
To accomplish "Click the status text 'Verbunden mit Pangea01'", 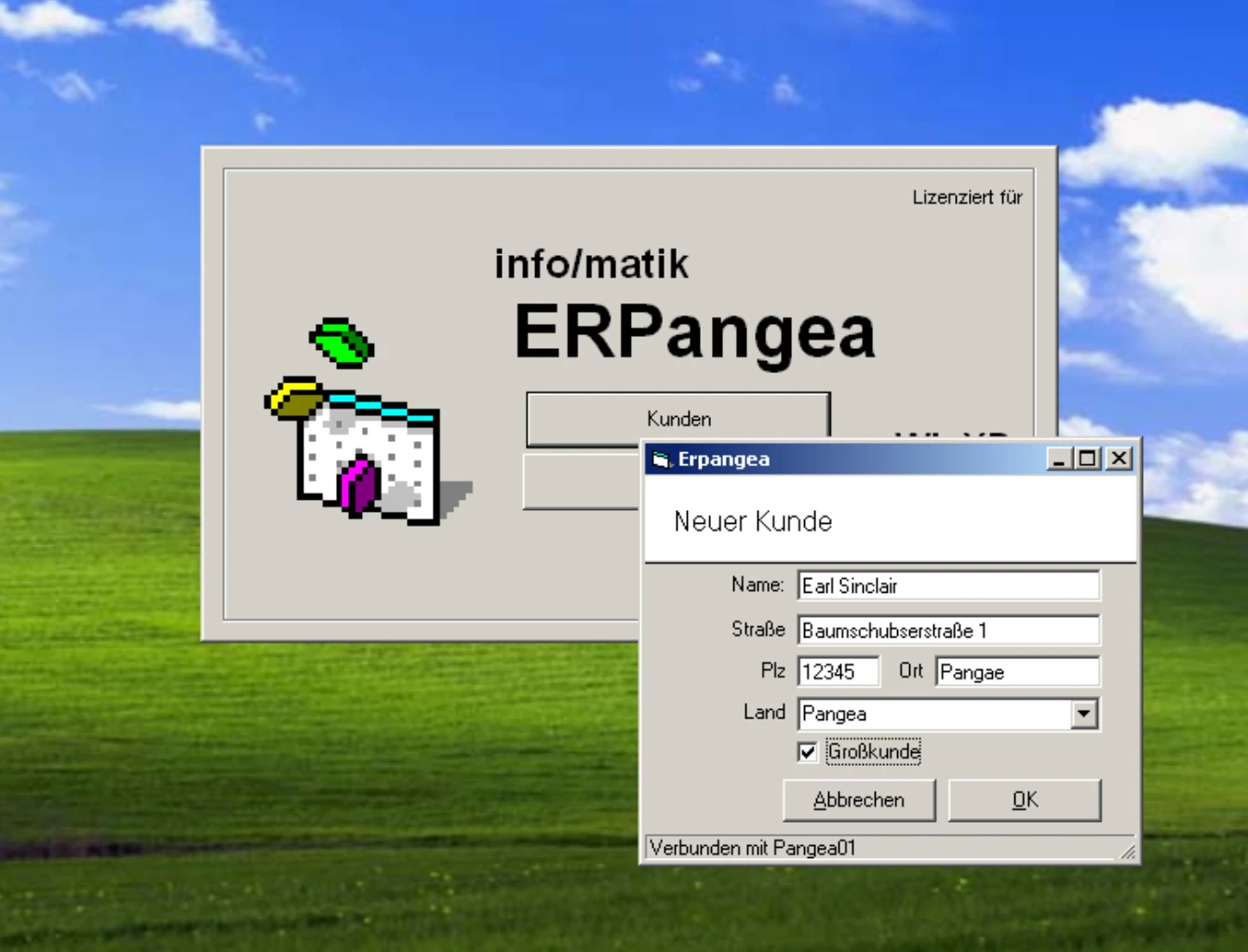I will (752, 848).
